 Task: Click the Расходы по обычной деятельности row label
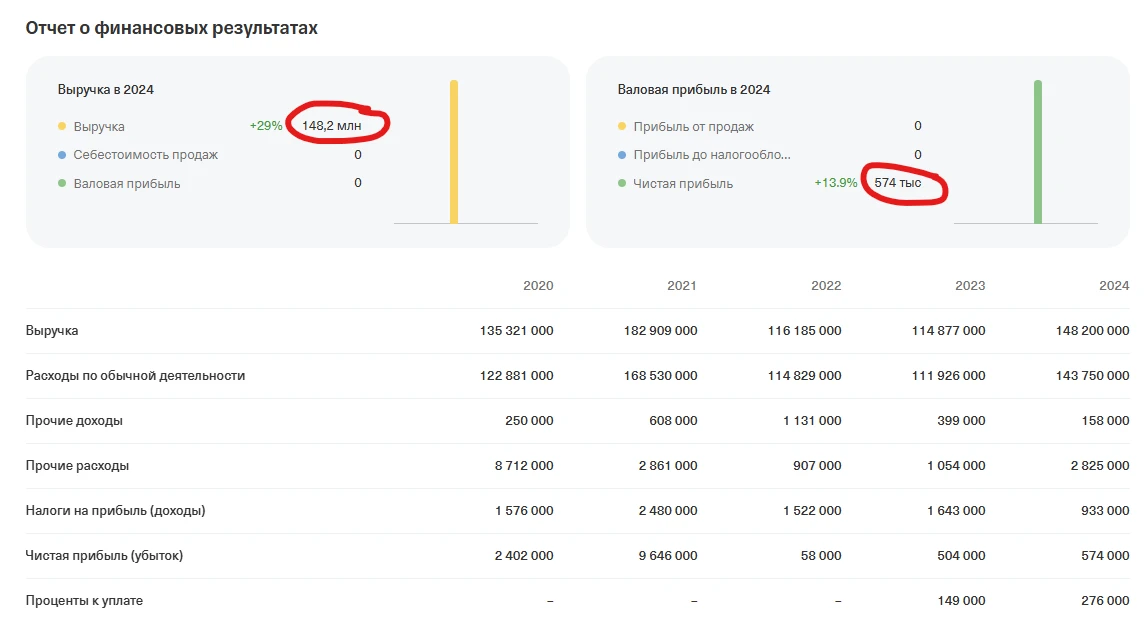[135, 376]
